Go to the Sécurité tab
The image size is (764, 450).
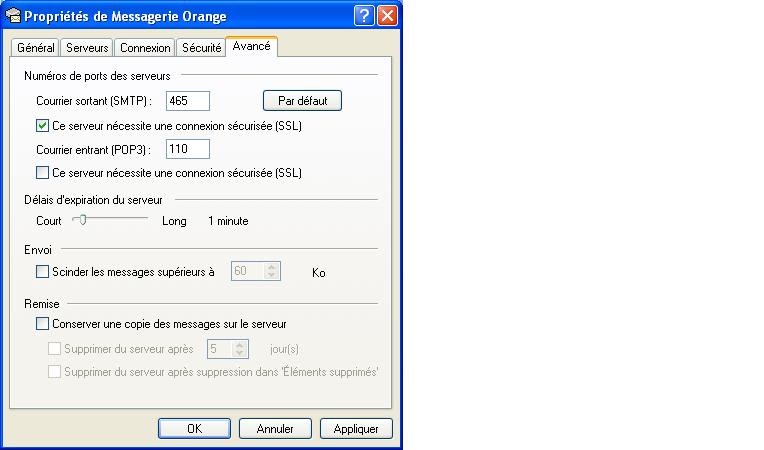click(x=201, y=48)
